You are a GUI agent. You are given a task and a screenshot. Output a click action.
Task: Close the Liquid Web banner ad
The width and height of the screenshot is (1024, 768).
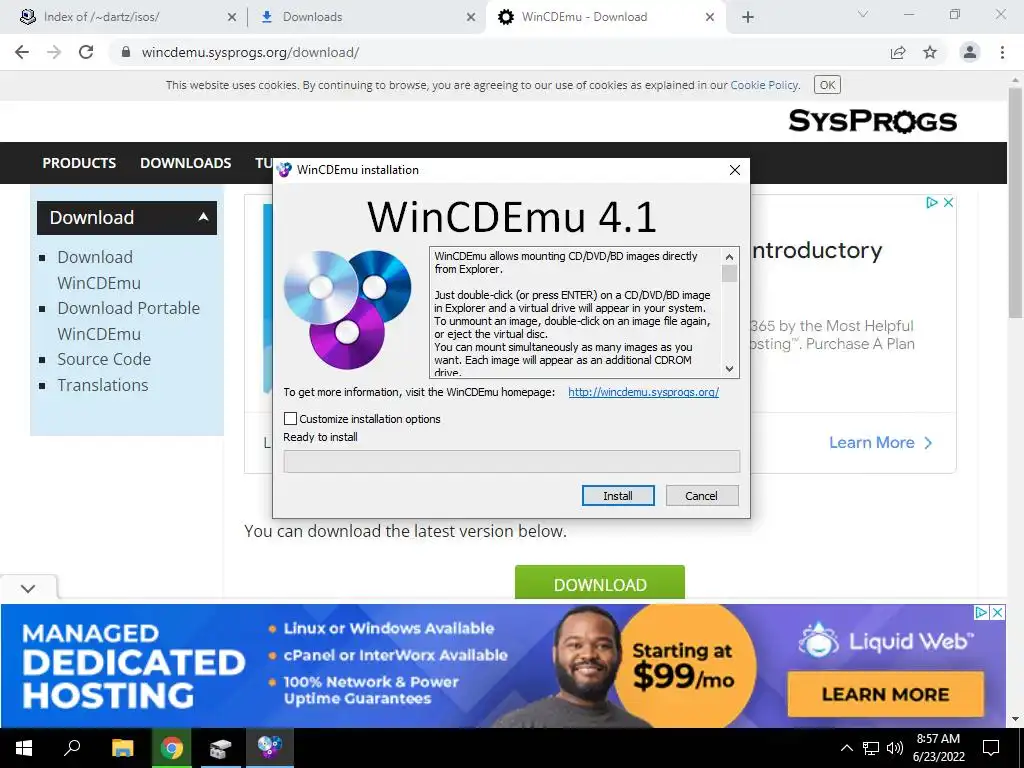coord(997,613)
